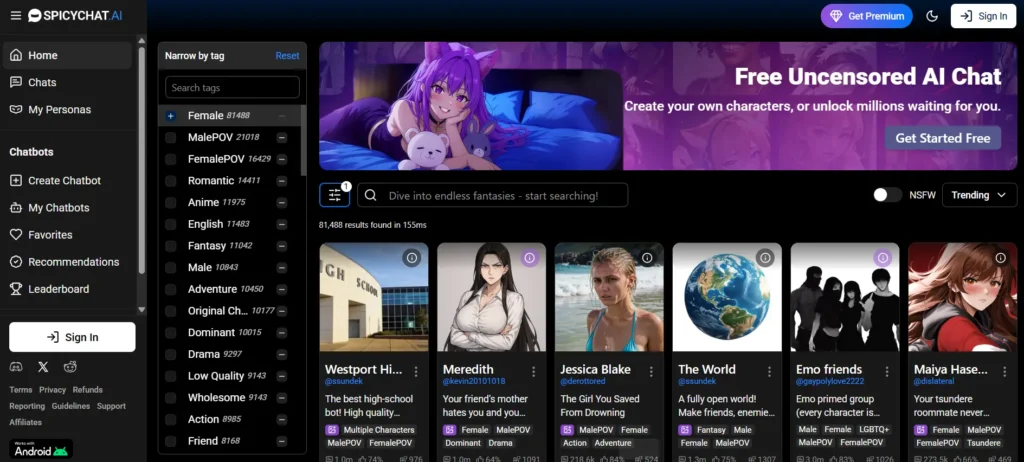Open My Personas in sidebar

67,110
